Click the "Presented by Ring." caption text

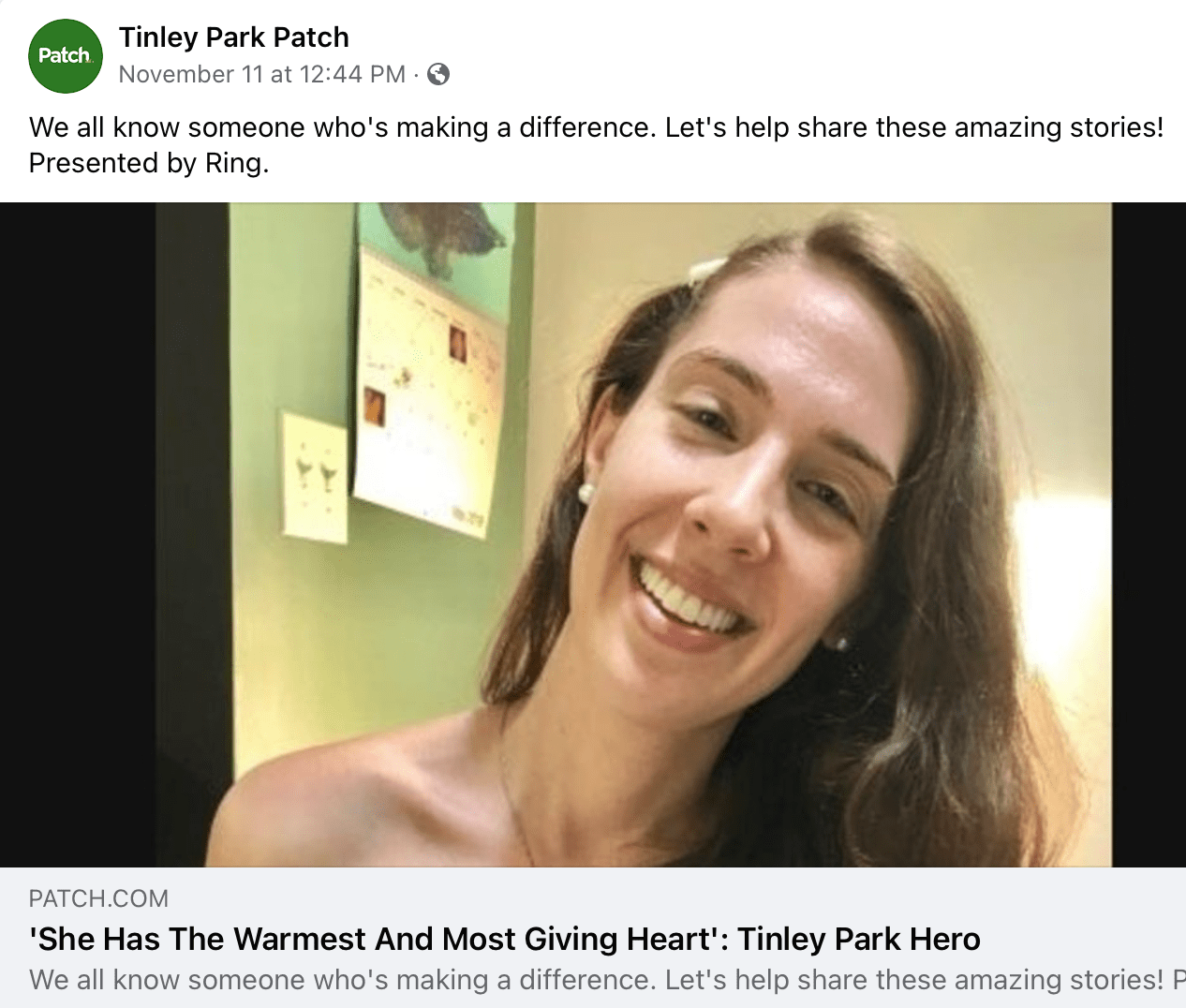[149, 163]
